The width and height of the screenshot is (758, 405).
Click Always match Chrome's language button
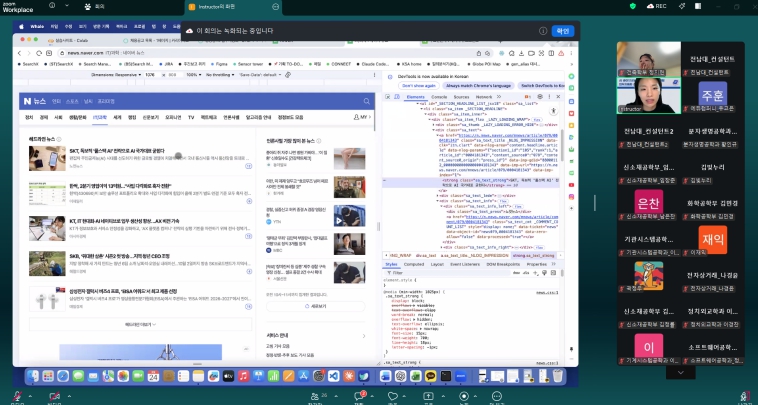coord(478,86)
